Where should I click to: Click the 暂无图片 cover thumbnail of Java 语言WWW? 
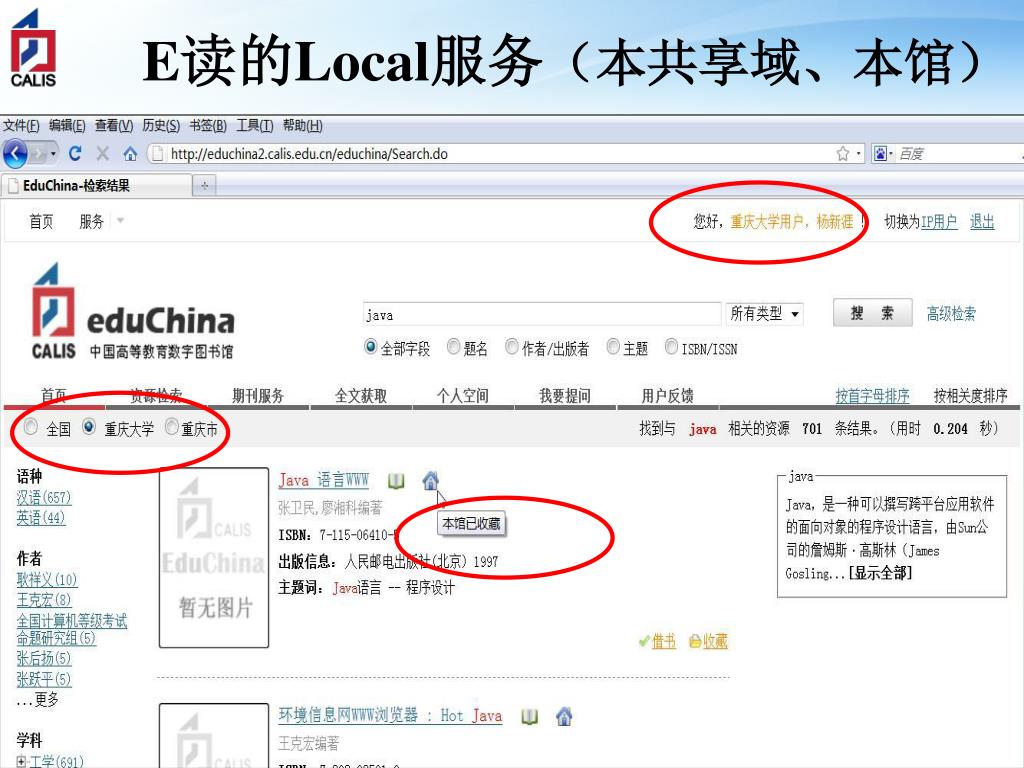click(x=214, y=558)
